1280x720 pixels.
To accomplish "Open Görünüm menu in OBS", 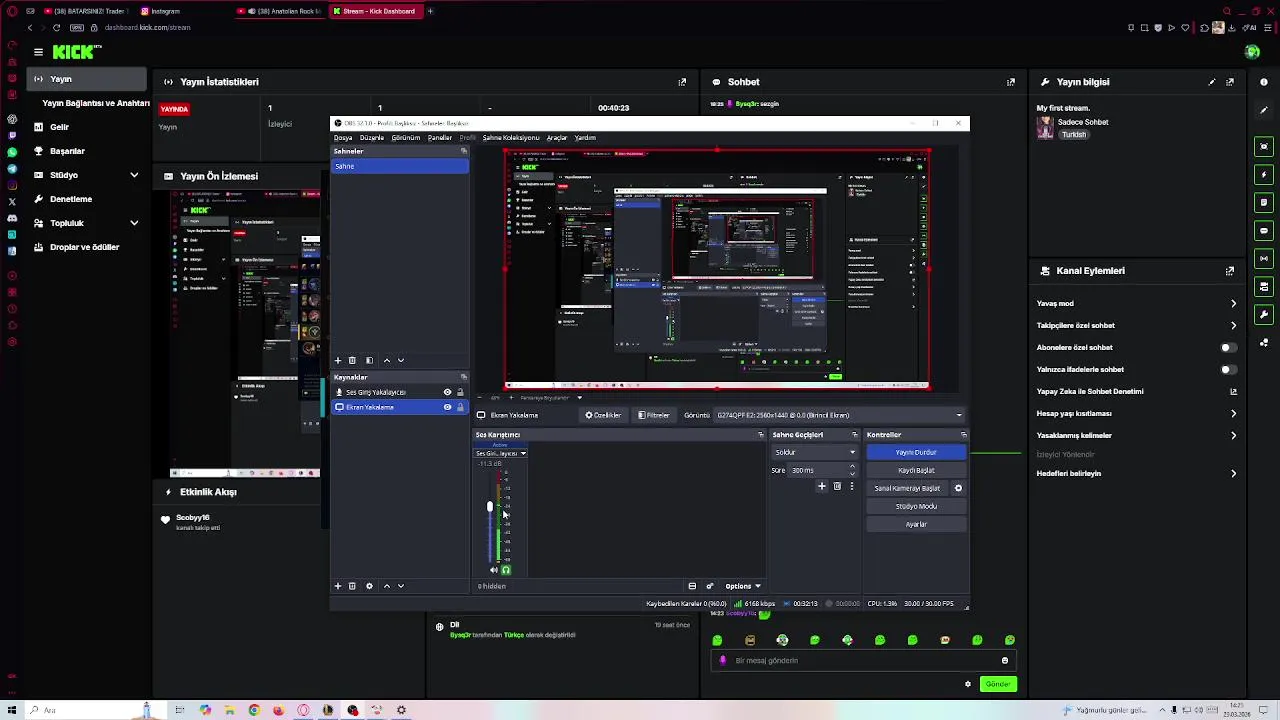I will [406, 138].
